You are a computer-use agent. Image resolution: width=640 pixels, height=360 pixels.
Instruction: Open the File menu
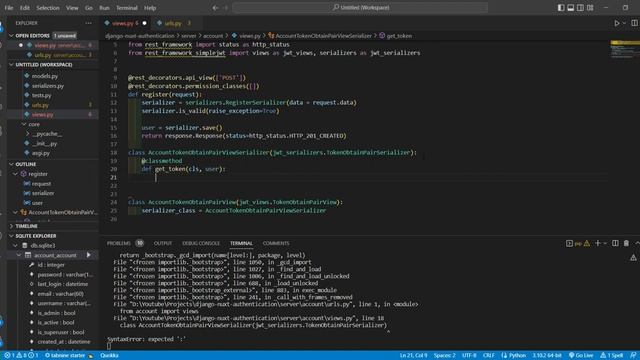tap(9, 8)
